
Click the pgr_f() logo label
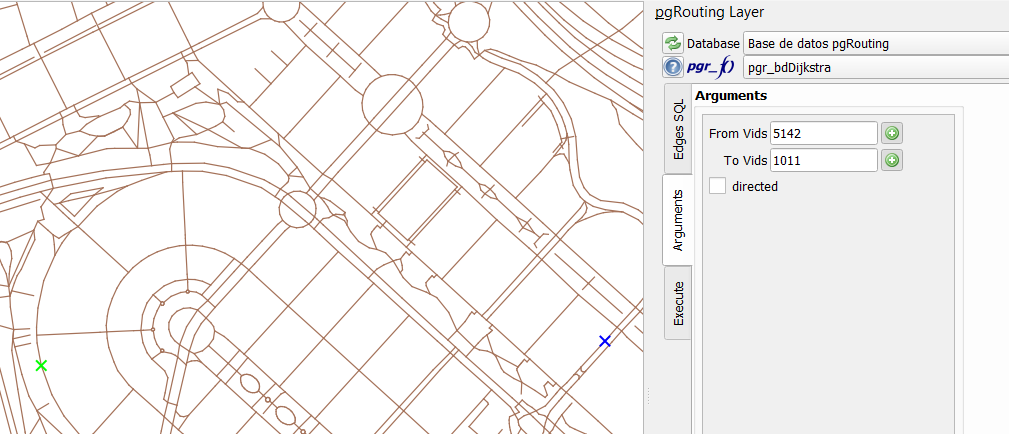[x=711, y=67]
